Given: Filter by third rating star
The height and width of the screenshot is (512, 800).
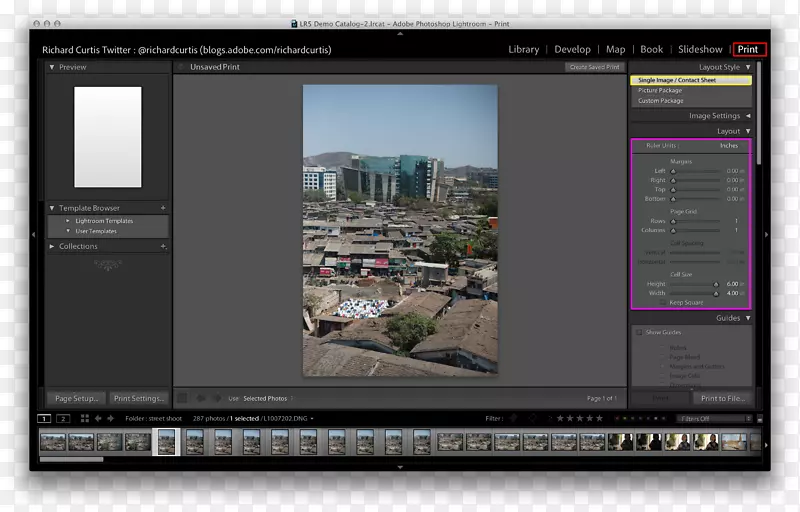Looking at the screenshot, I should coord(580,418).
